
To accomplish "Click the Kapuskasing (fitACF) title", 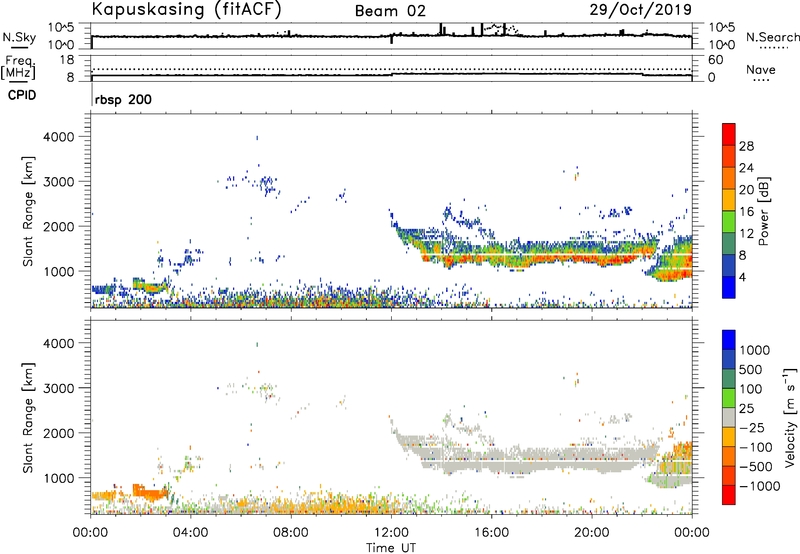I will click(x=186, y=10).
